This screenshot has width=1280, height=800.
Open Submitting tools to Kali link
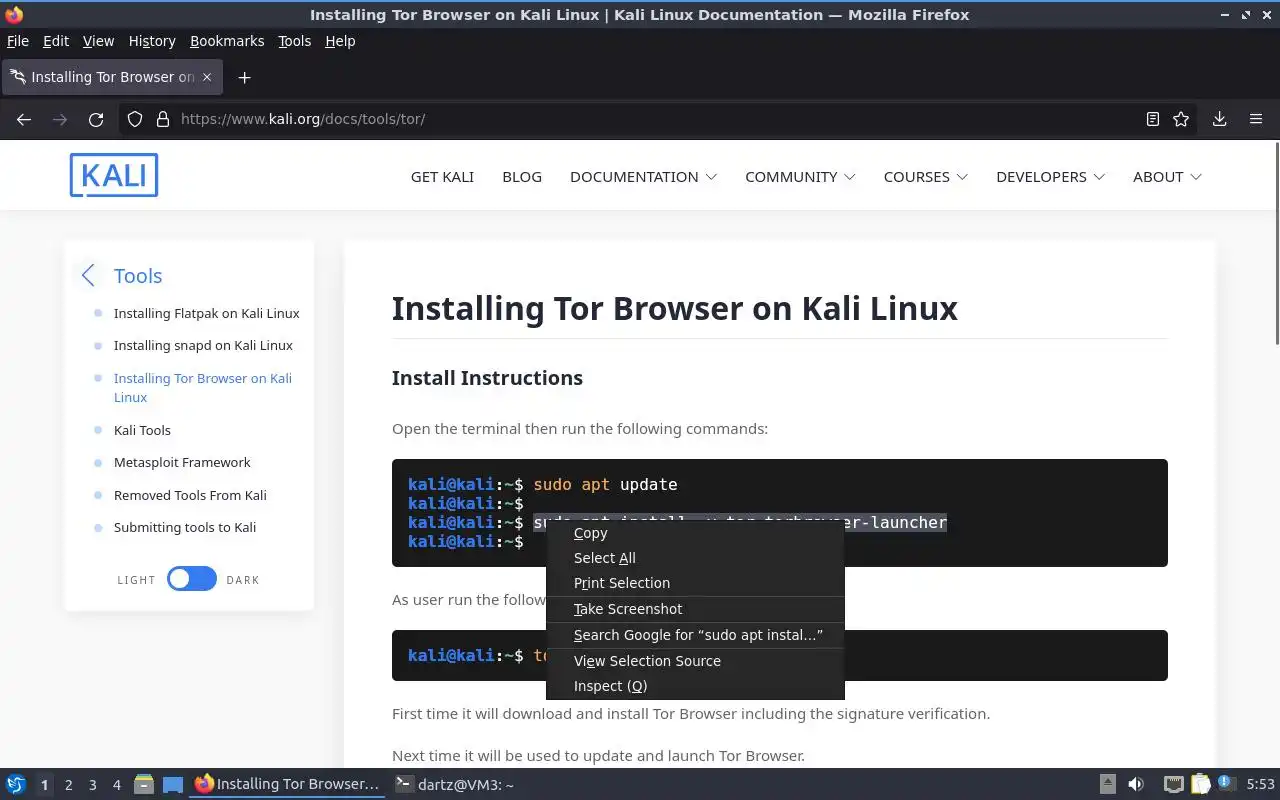(x=185, y=527)
